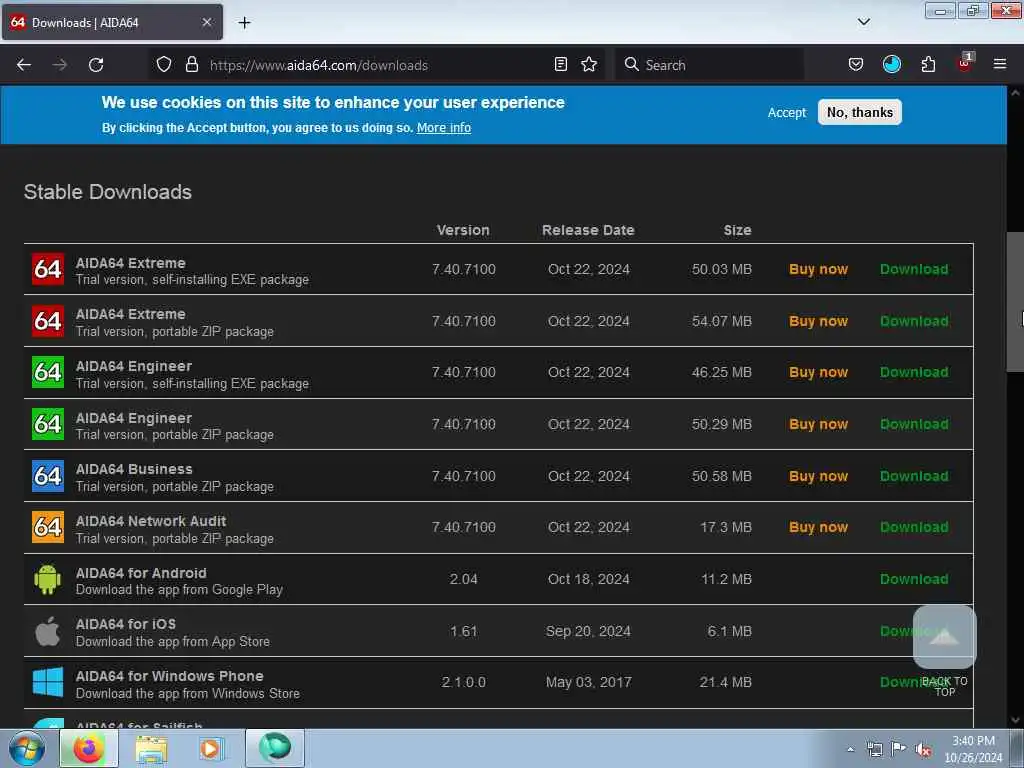
Task: Click the AIDA64 Business blue icon
Action: coord(48,475)
